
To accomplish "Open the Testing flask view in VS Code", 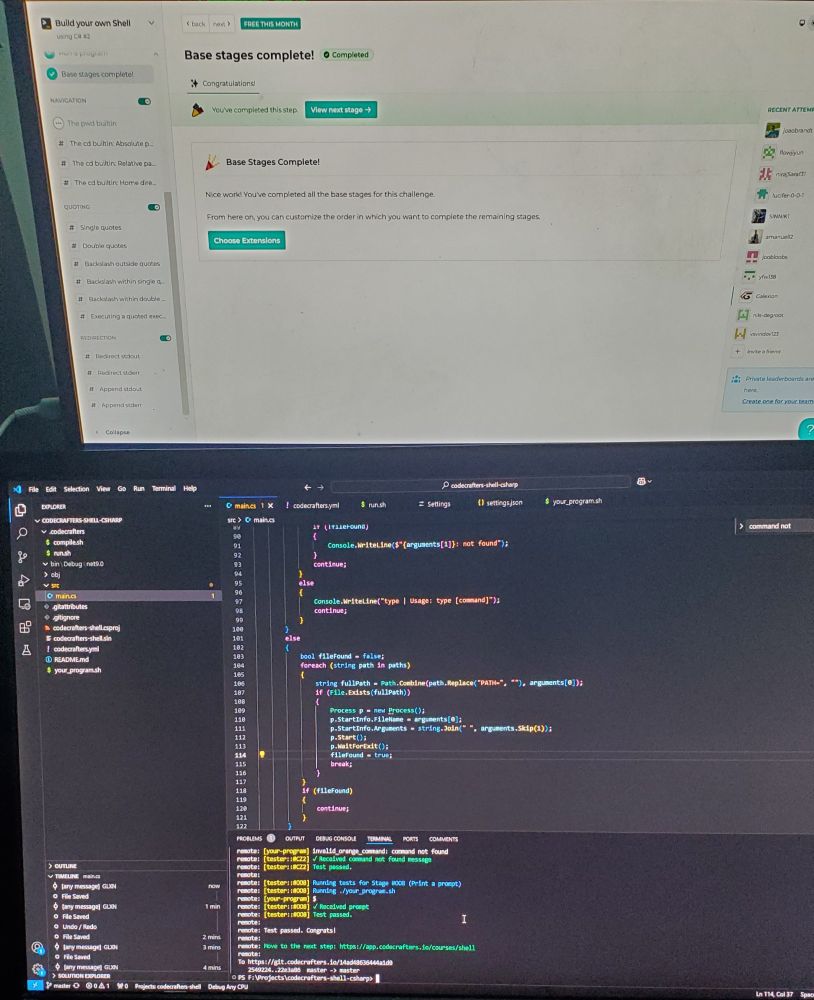I will coord(26,650).
